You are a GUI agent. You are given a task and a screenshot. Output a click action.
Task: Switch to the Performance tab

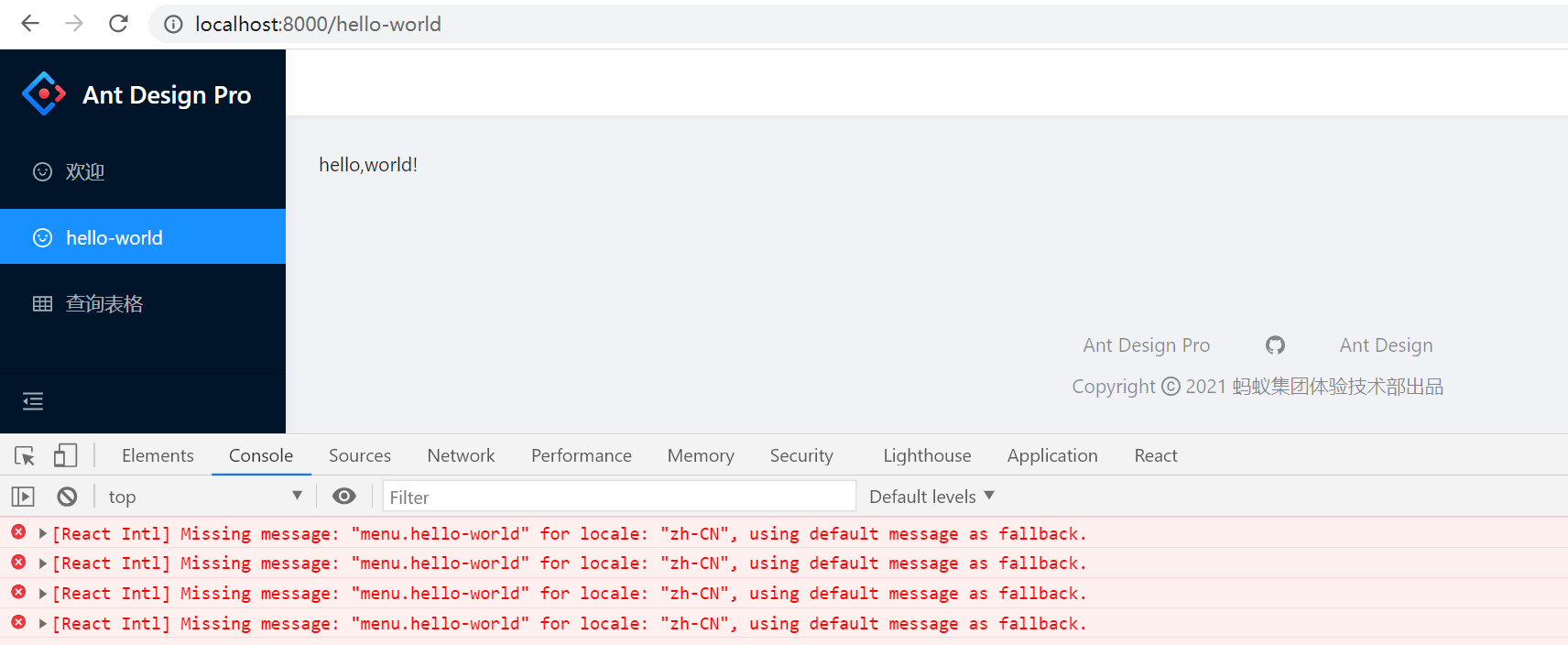point(582,455)
